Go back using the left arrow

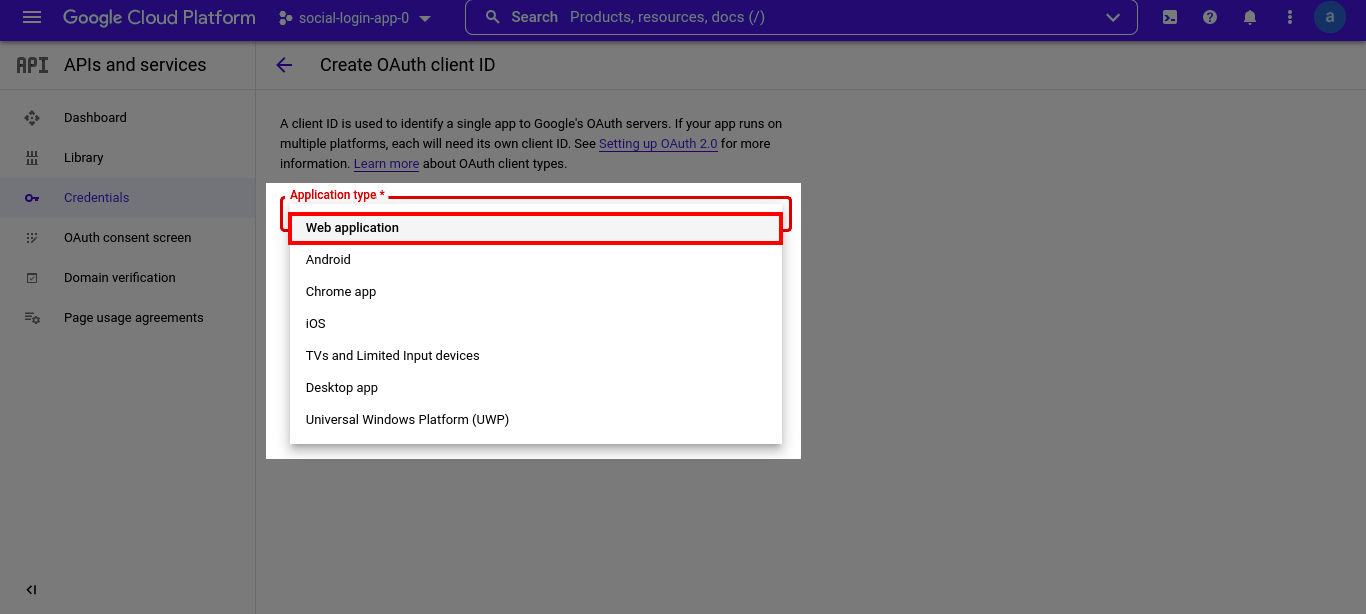click(x=284, y=65)
